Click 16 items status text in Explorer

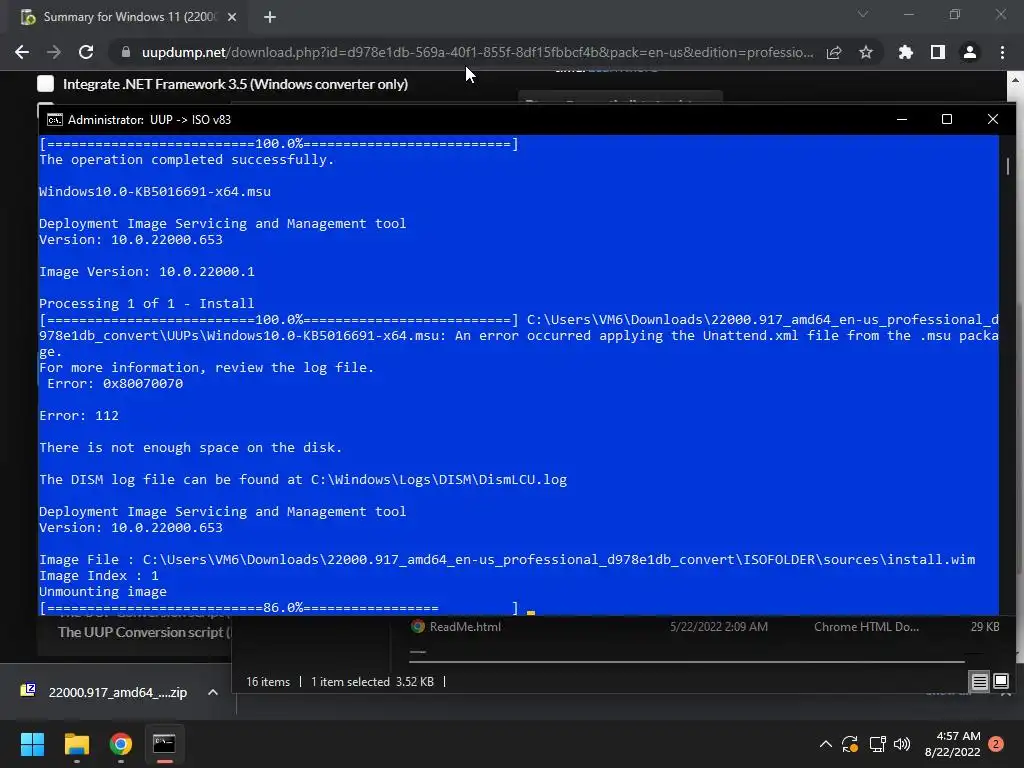[x=268, y=682]
